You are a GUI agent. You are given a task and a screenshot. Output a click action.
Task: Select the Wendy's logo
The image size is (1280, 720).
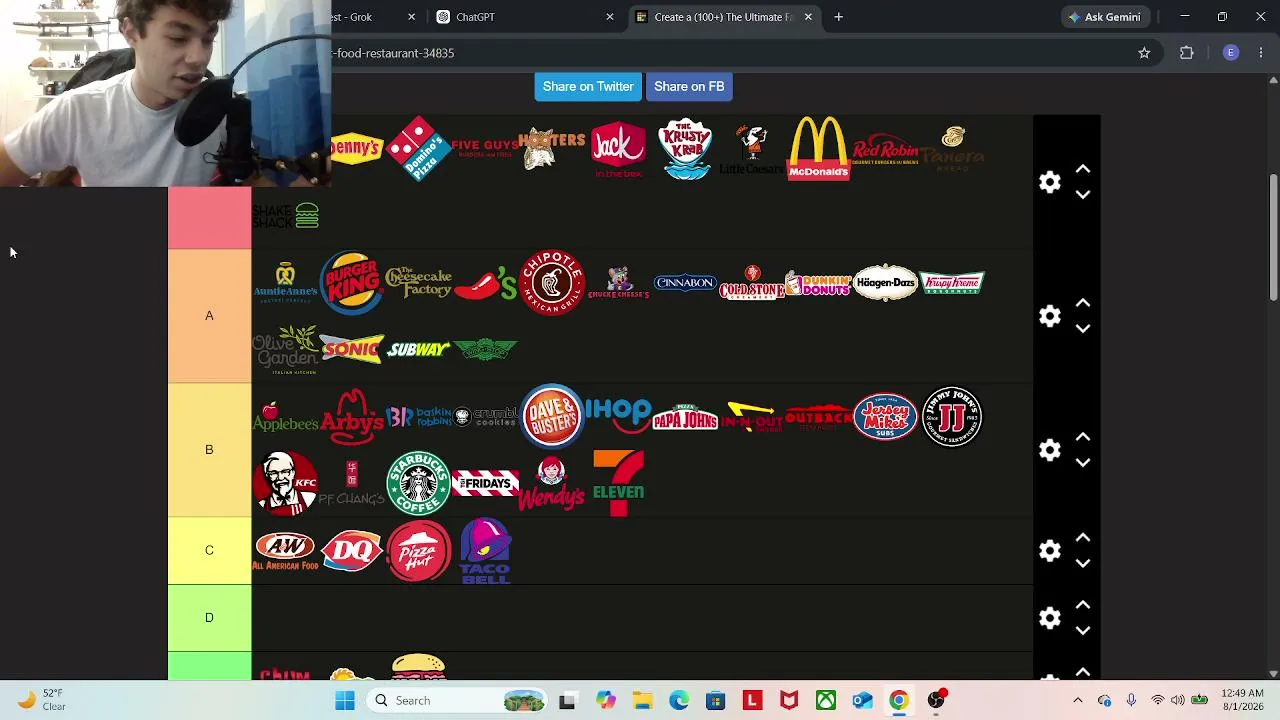(x=551, y=484)
